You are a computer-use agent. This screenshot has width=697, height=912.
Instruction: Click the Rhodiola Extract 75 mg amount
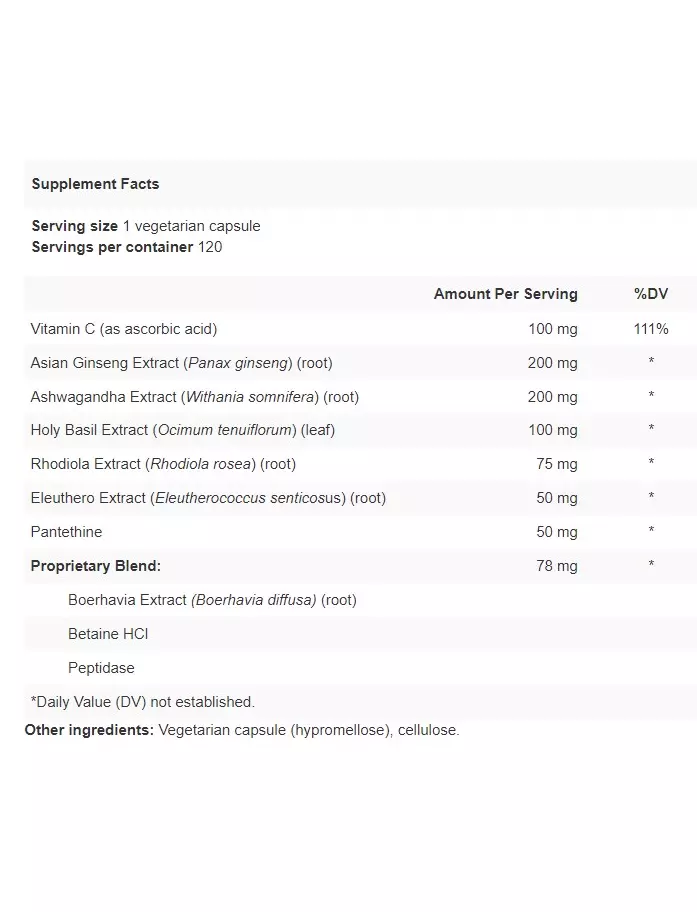click(557, 464)
